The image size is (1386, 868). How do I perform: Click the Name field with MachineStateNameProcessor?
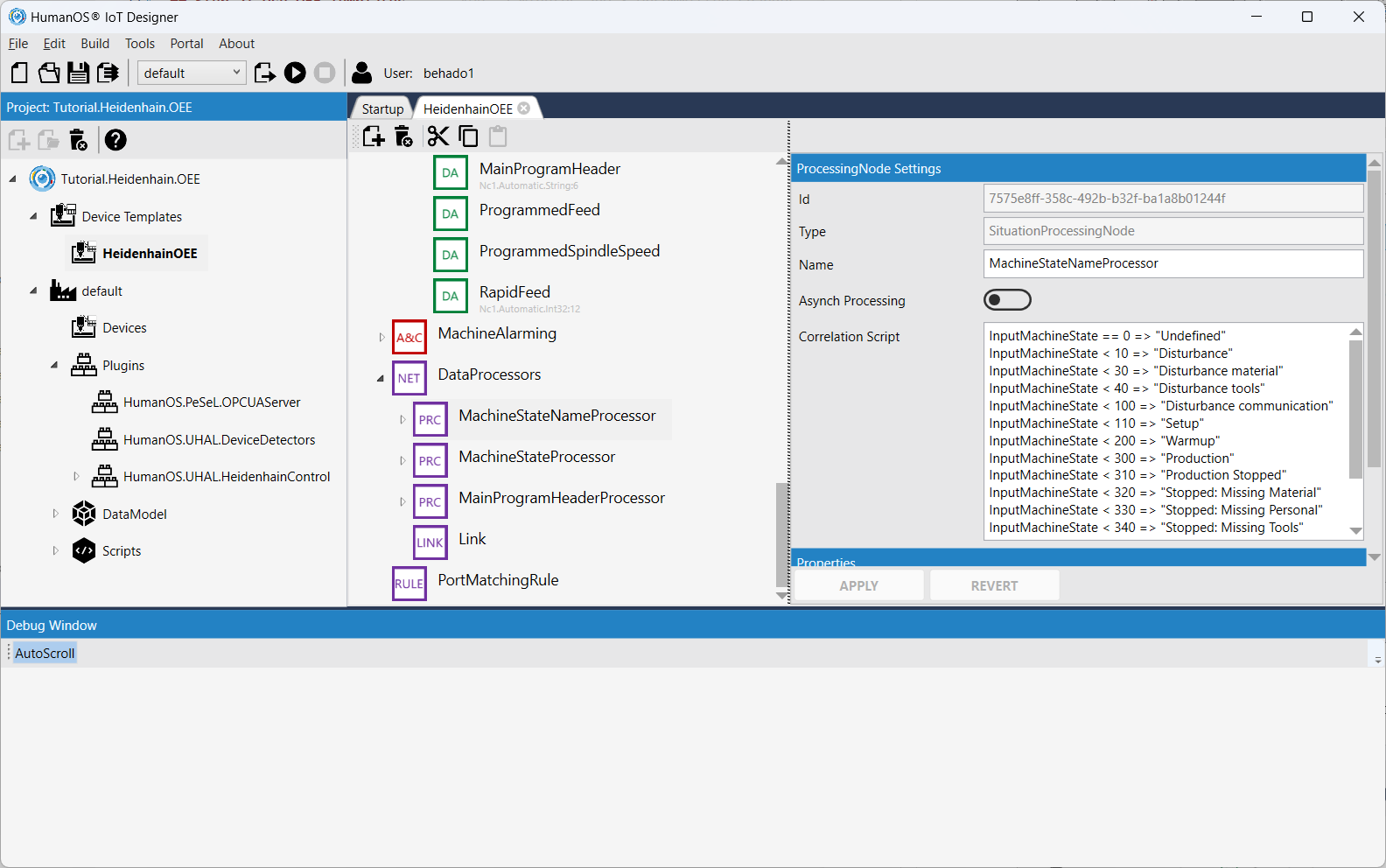point(1172,263)
